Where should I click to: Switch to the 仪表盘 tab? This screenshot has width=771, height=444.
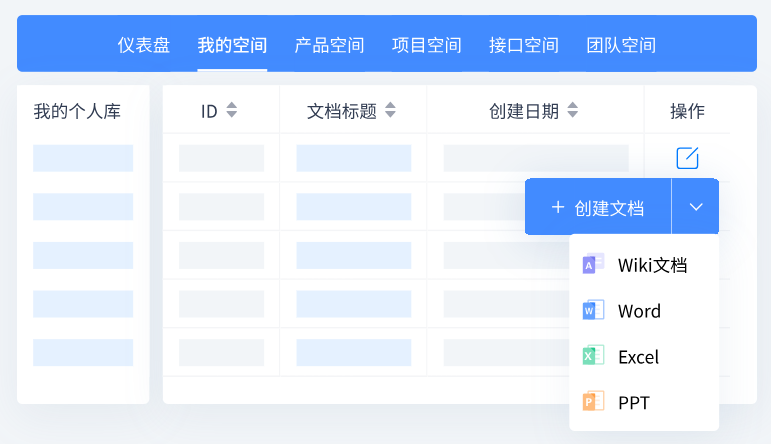(144, 45)
